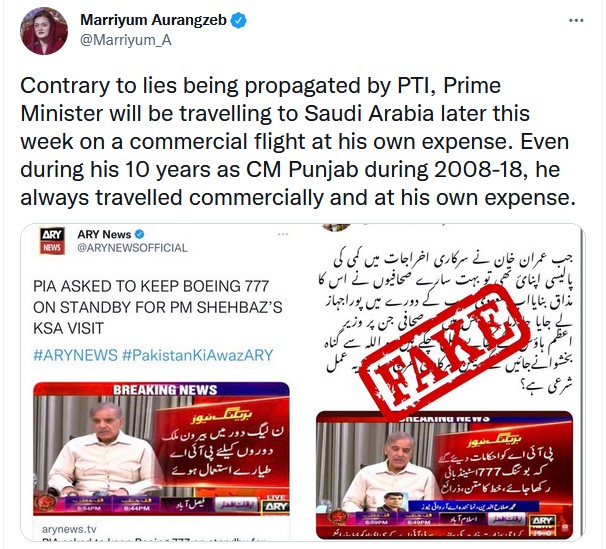
Task: Open Marriyum Aurangzeb's profile picture
Action: point(44,31)
